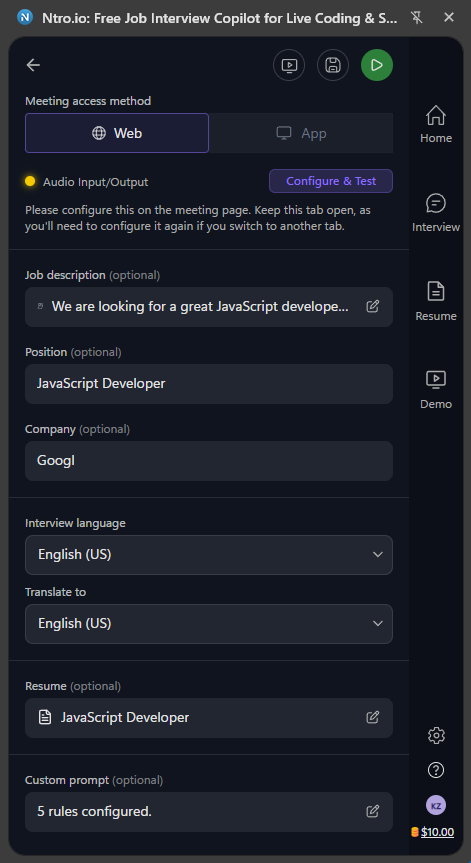This screenshot has height=863, width=471.
Task: Open the demo video screen icon
Action: click(x=289, y=65)
